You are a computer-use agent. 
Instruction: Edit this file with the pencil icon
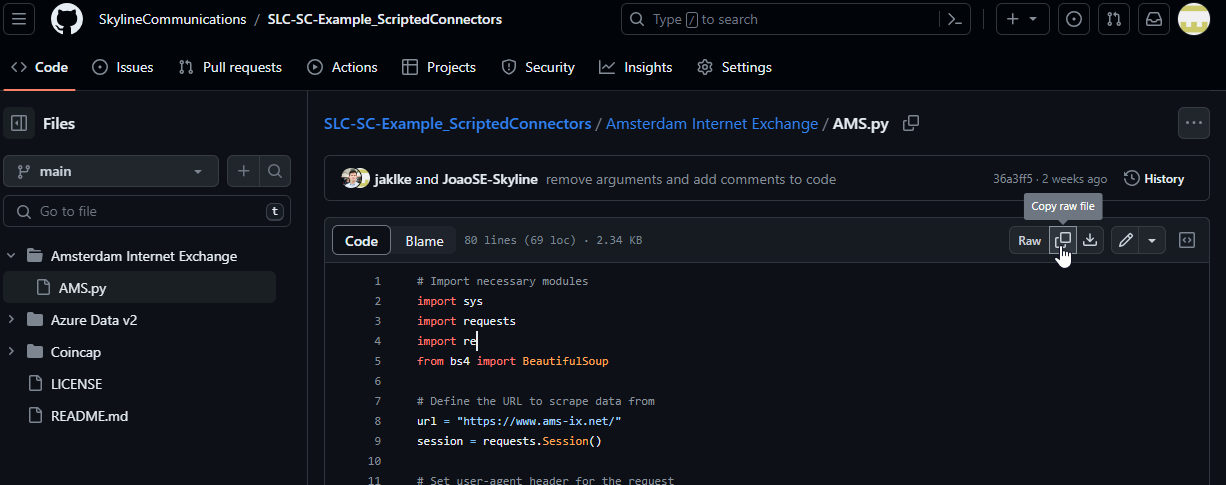click(x=1126, y=240)
